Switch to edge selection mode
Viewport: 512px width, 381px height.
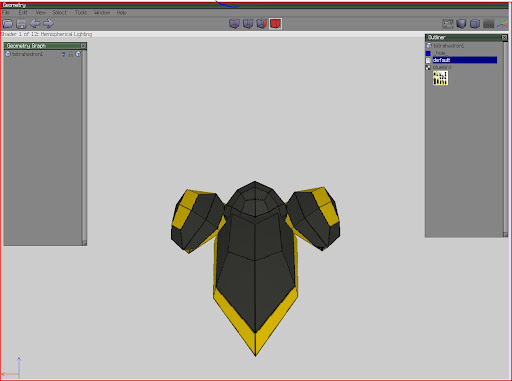248,24
